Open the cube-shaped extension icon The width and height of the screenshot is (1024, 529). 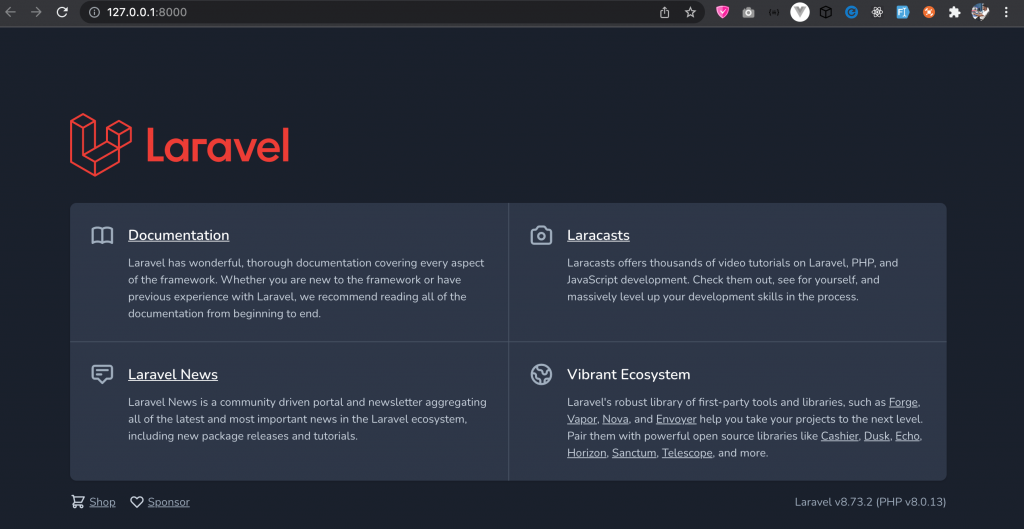825,12
